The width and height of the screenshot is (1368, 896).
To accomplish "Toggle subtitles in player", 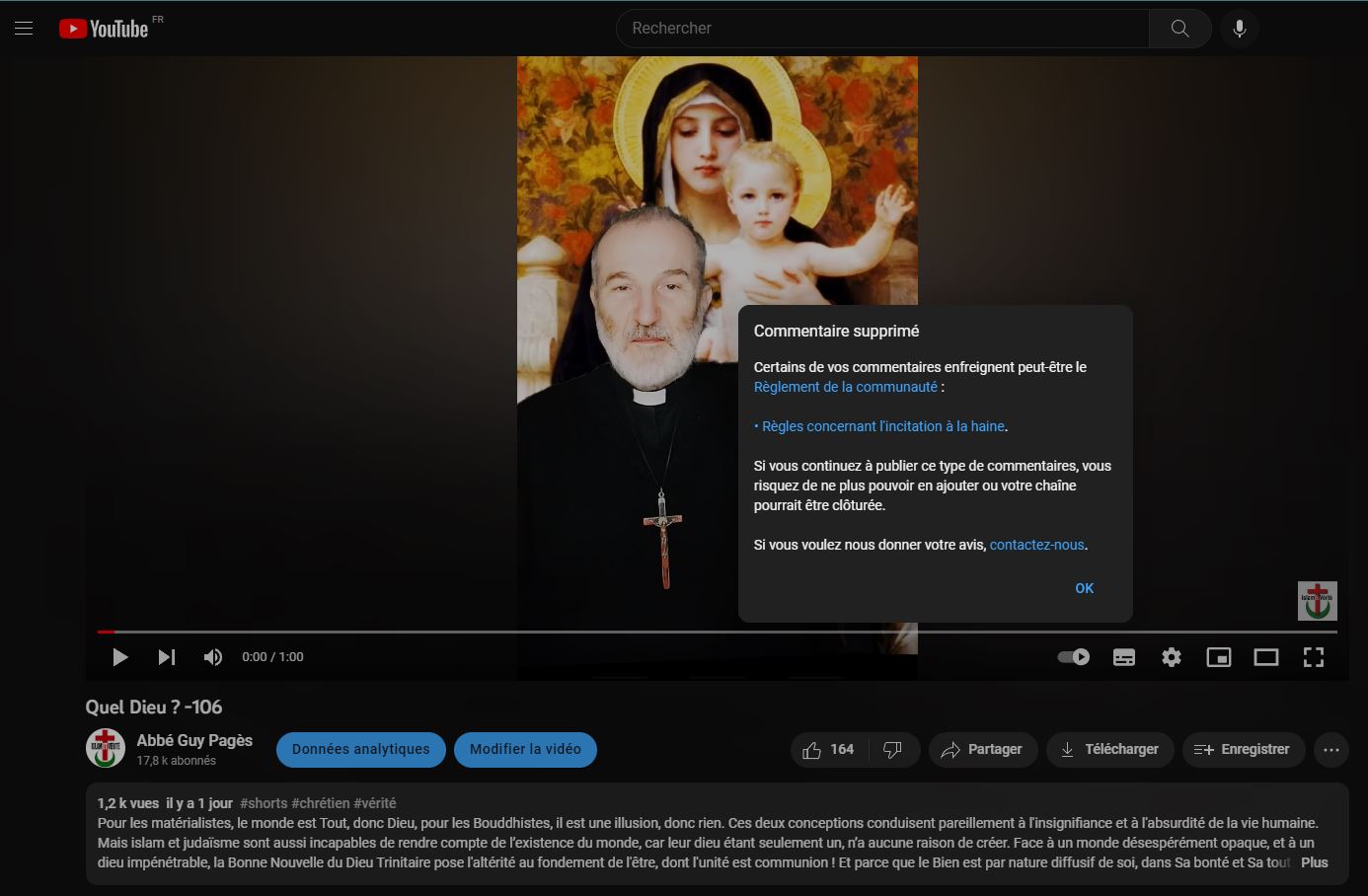I will pyautogui.click(x=1124, y=657).
